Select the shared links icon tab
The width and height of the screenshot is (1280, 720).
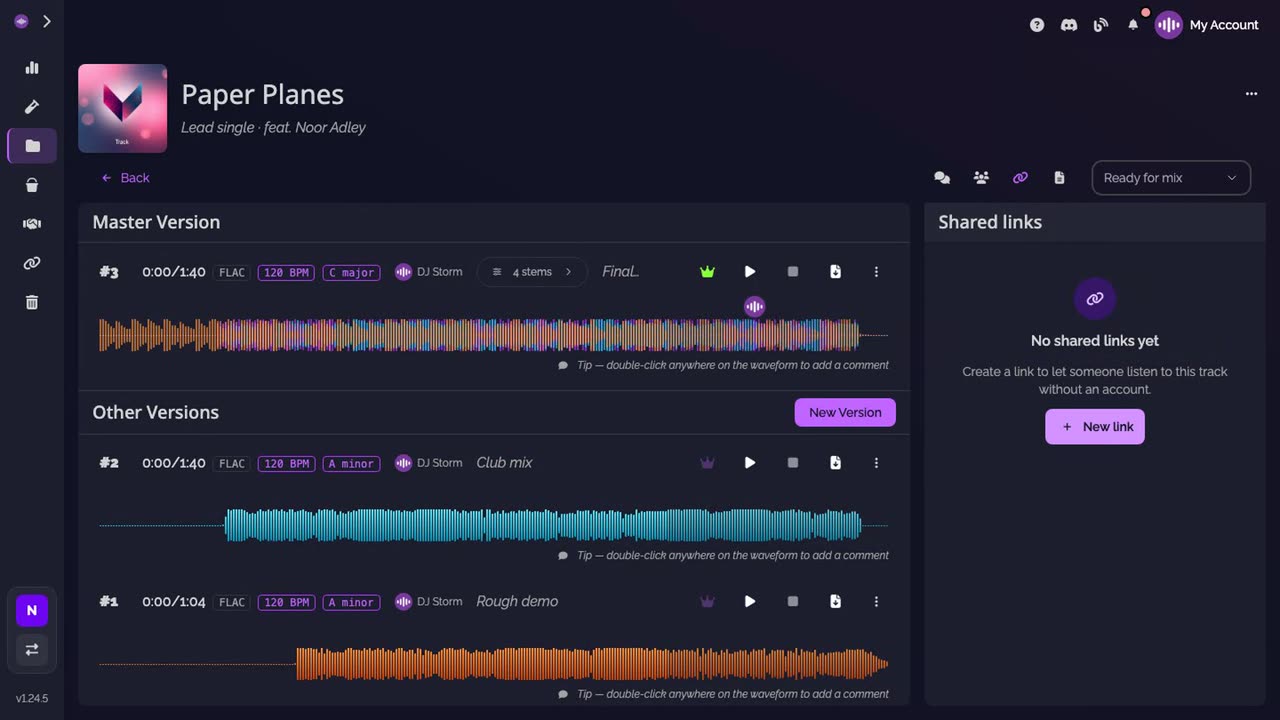pos(1020,178)
